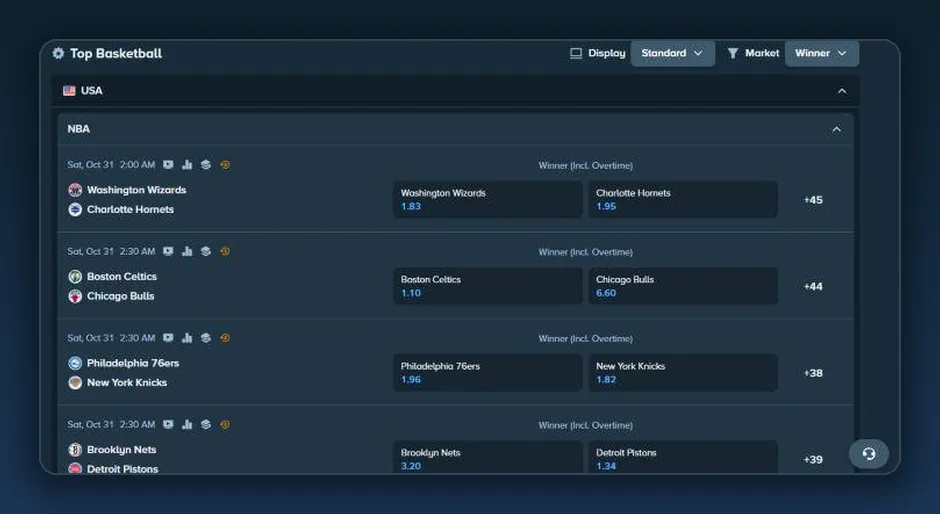940x514 pixels.
Task: Bet on Charlotte Hornets at 1.95
Action: click(683, 200)
